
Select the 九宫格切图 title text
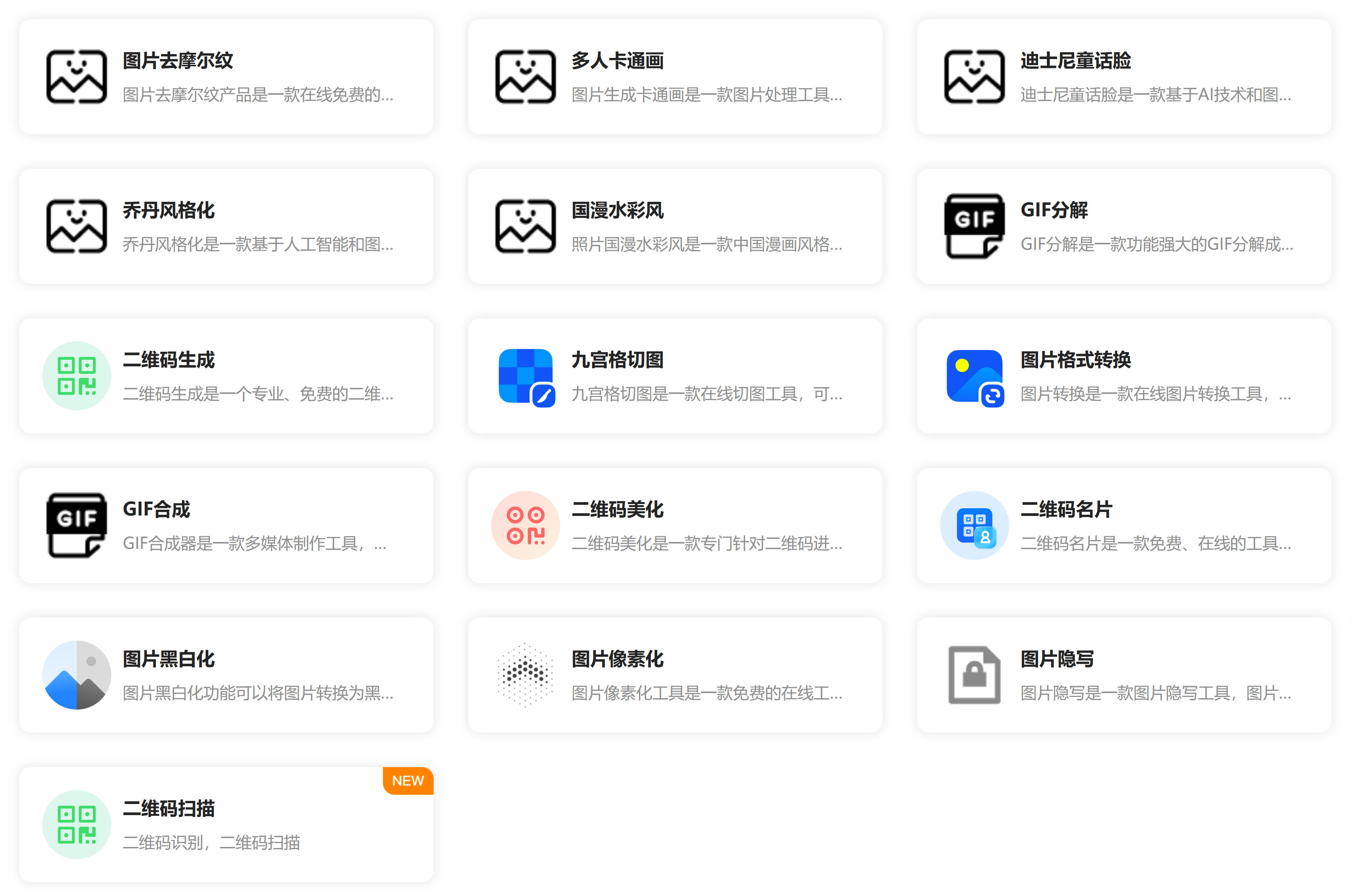pos(617,360)
